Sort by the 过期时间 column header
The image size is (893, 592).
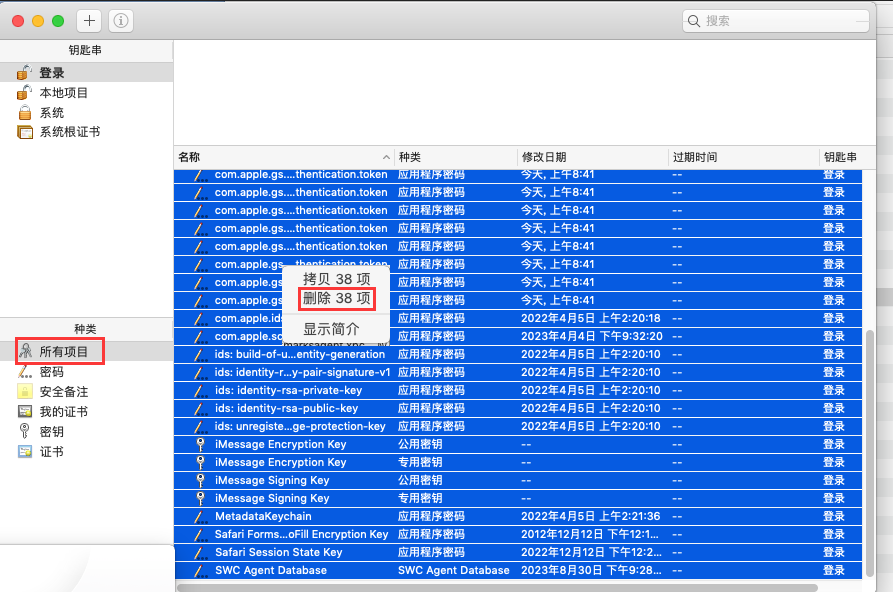click(x=743, y=157)
